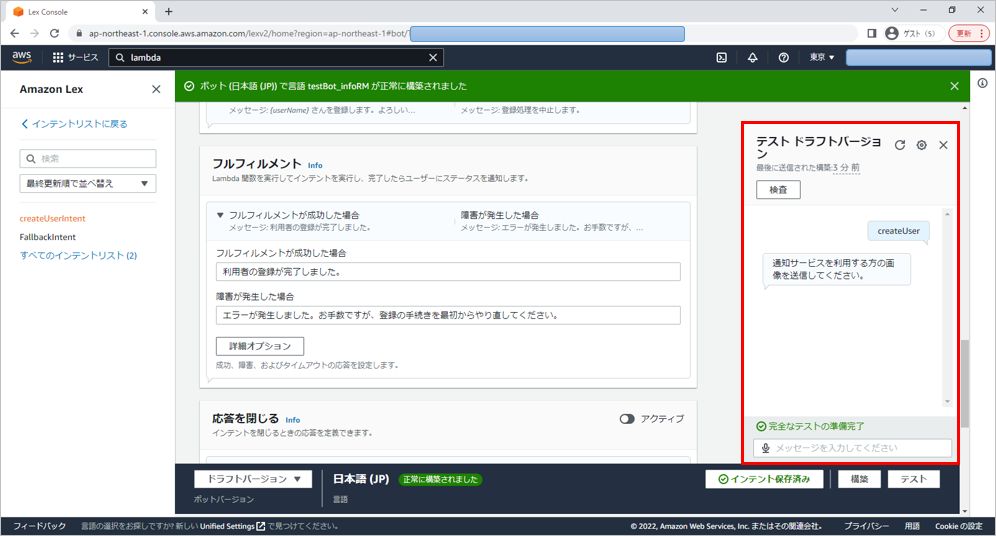This screenshot has height=536, width=996.
Task: Clear the lambda search text
Action: point(433,57)
